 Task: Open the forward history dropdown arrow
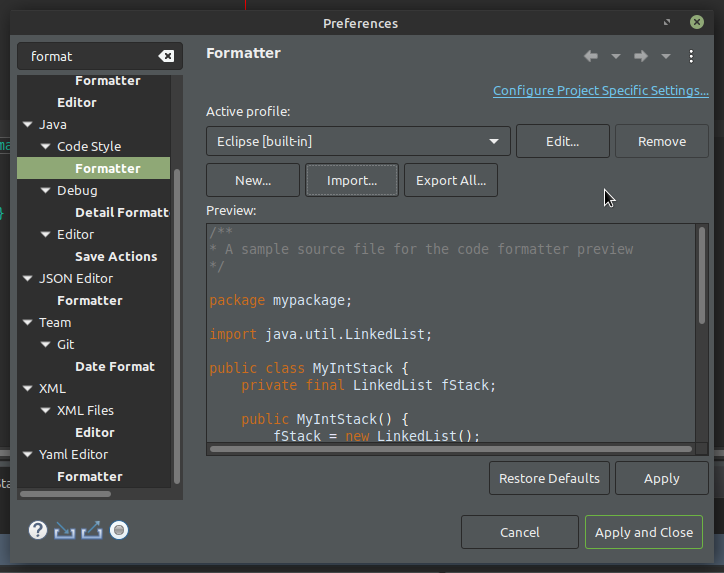click(665, 56)
